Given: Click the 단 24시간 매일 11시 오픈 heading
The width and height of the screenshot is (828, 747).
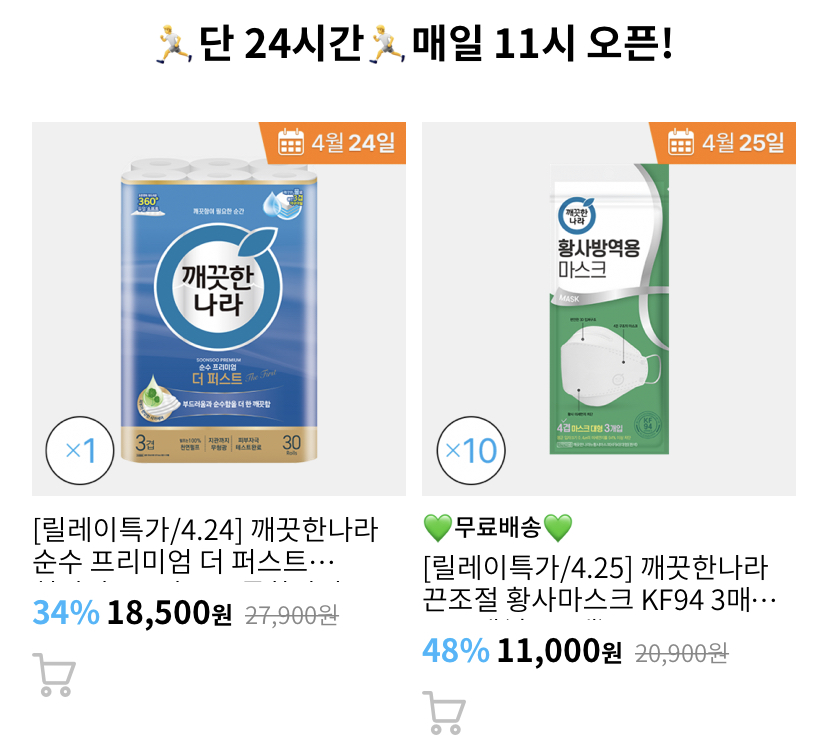Looking at the screenshot, I should (413, 44).
